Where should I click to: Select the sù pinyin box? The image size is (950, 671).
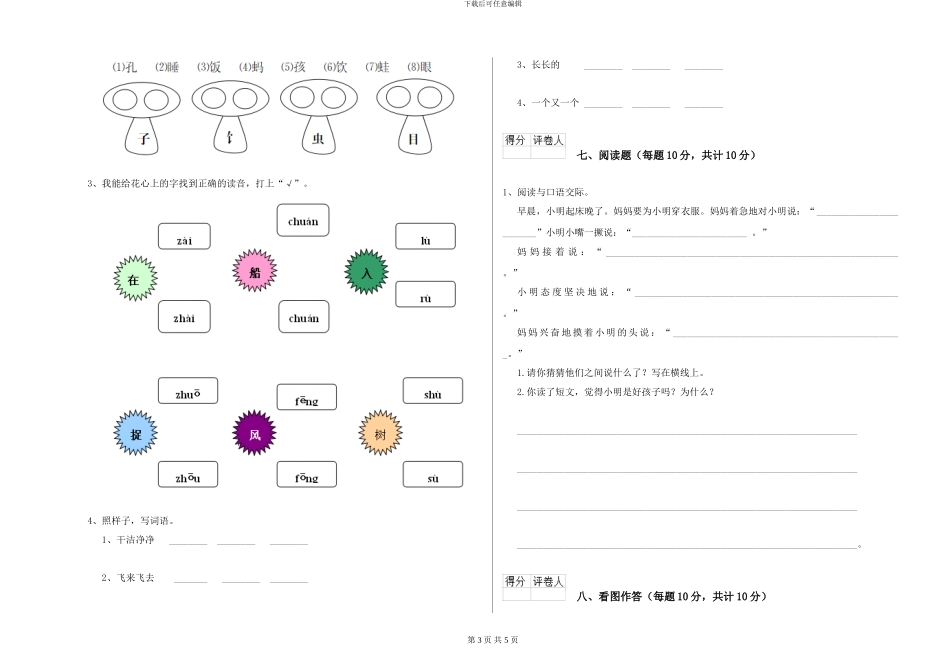pos(433,474)
